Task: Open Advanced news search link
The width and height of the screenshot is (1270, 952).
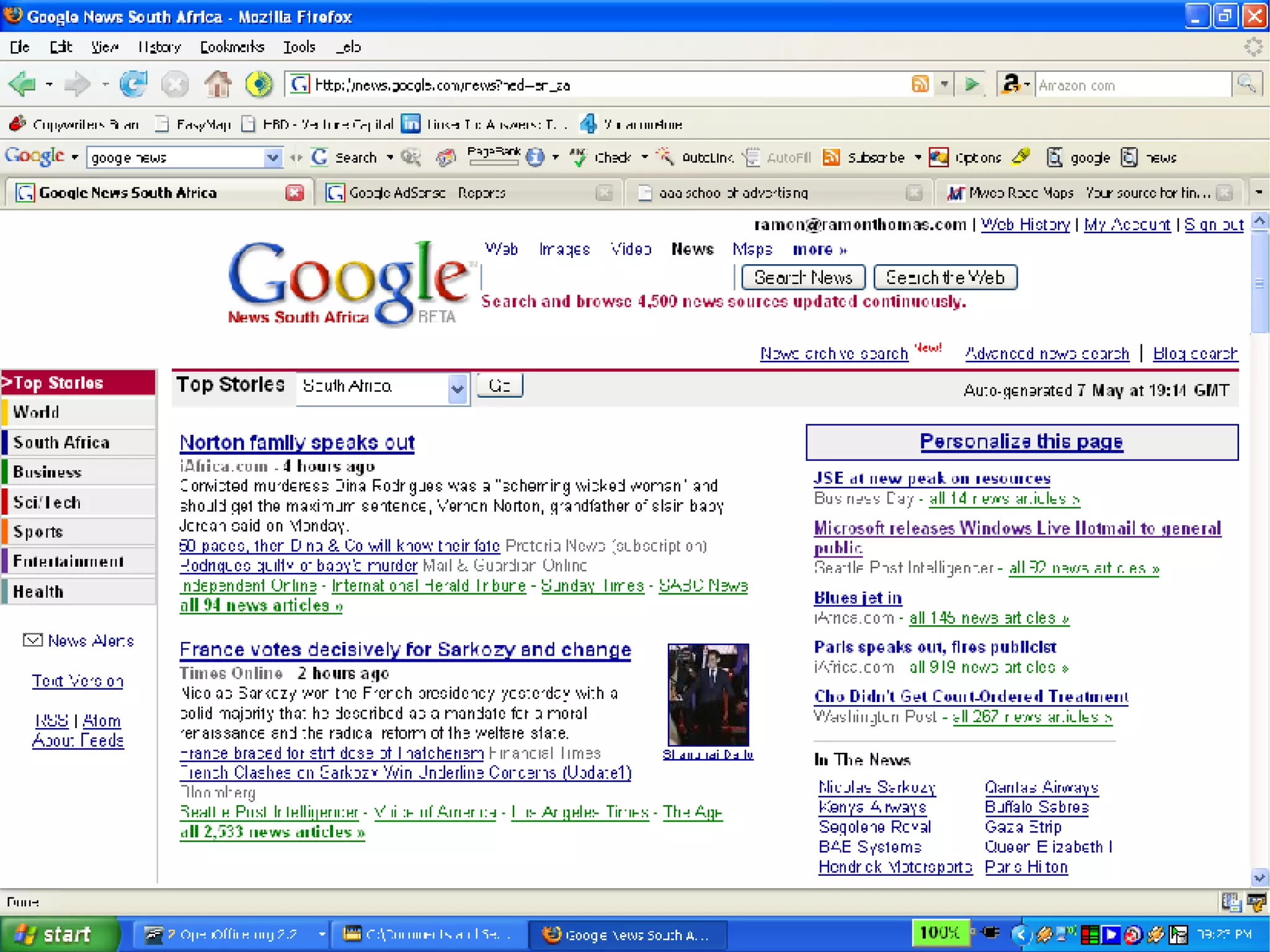Action: tap(1047, 354)
